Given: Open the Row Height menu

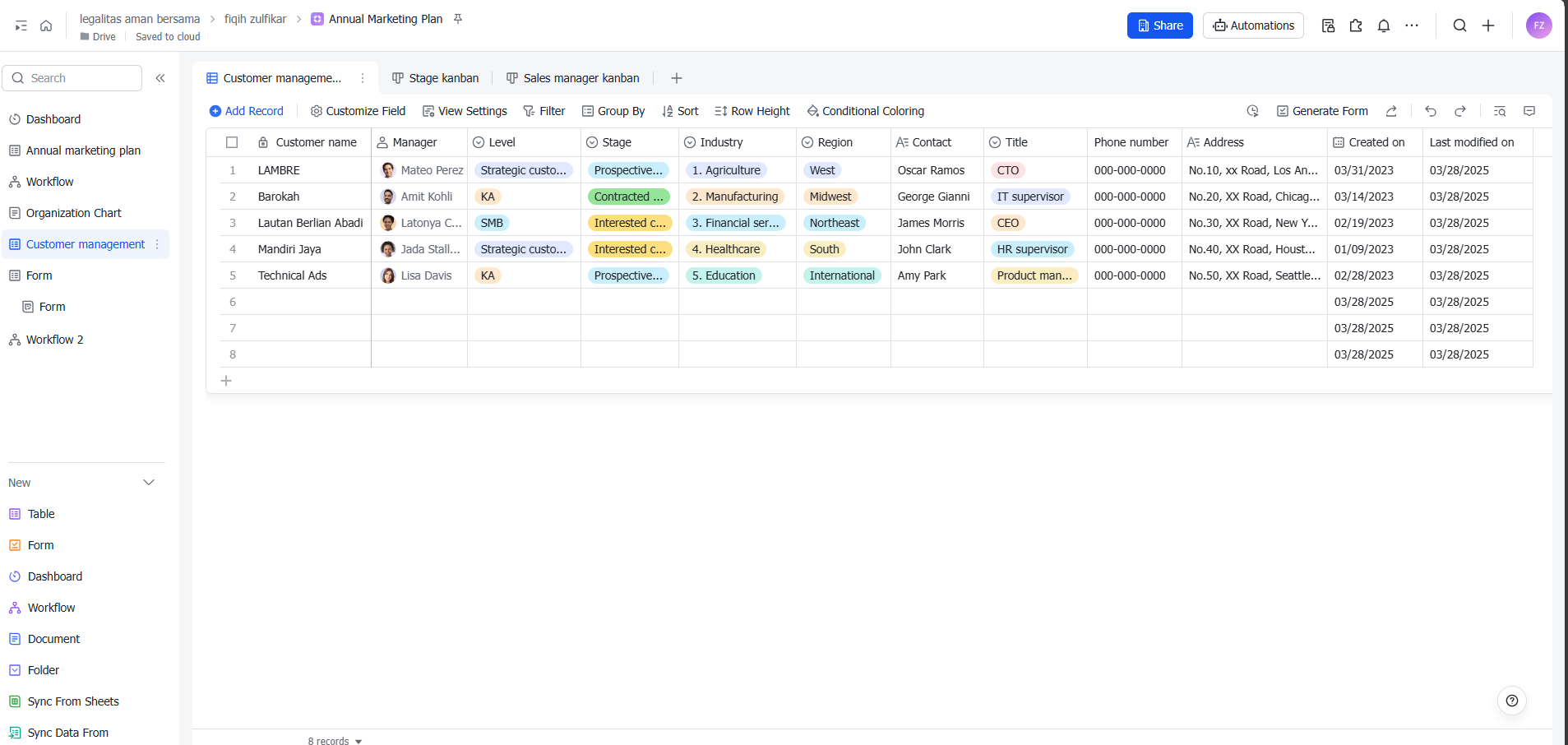Looking at the screenshot, I should (x=752, y=111).
